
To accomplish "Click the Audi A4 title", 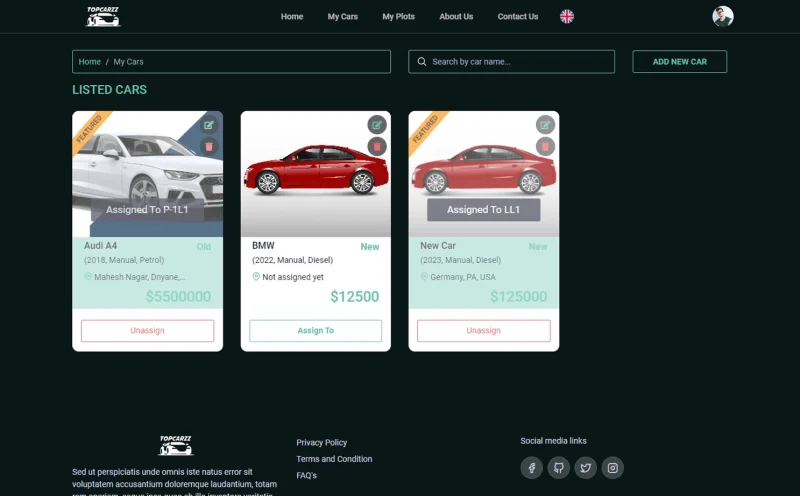I will tap(101, 245).
